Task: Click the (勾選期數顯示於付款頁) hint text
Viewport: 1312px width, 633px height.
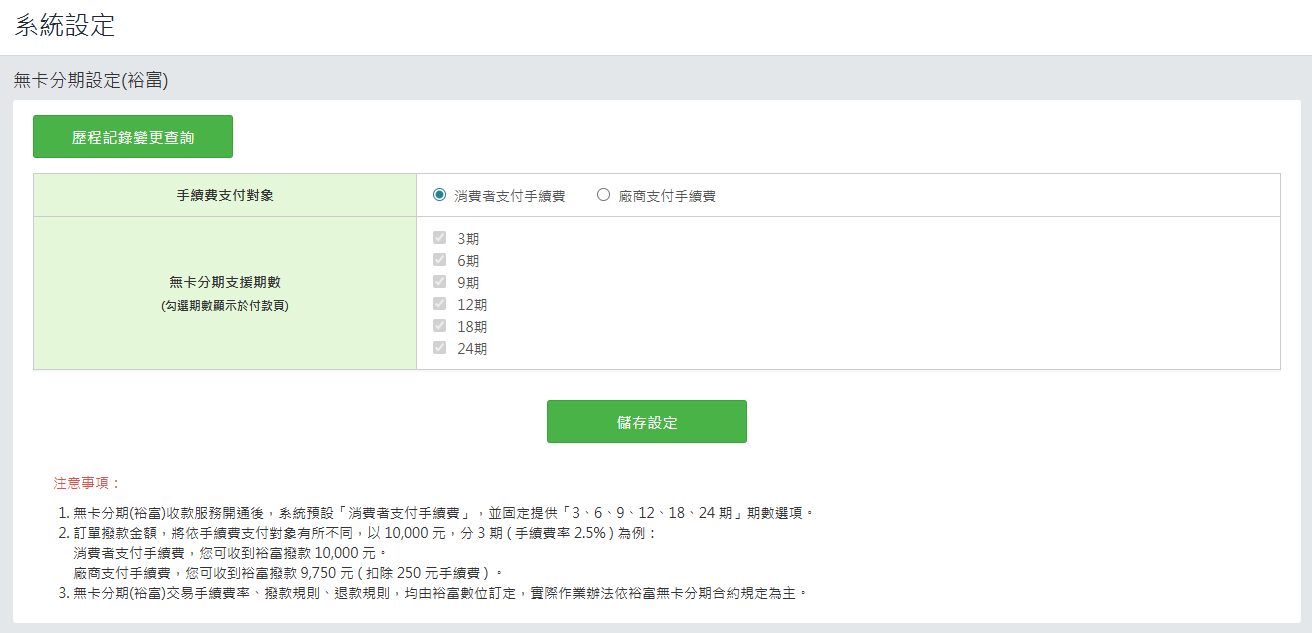Action: pyautogui.click(x=225, y=306)
